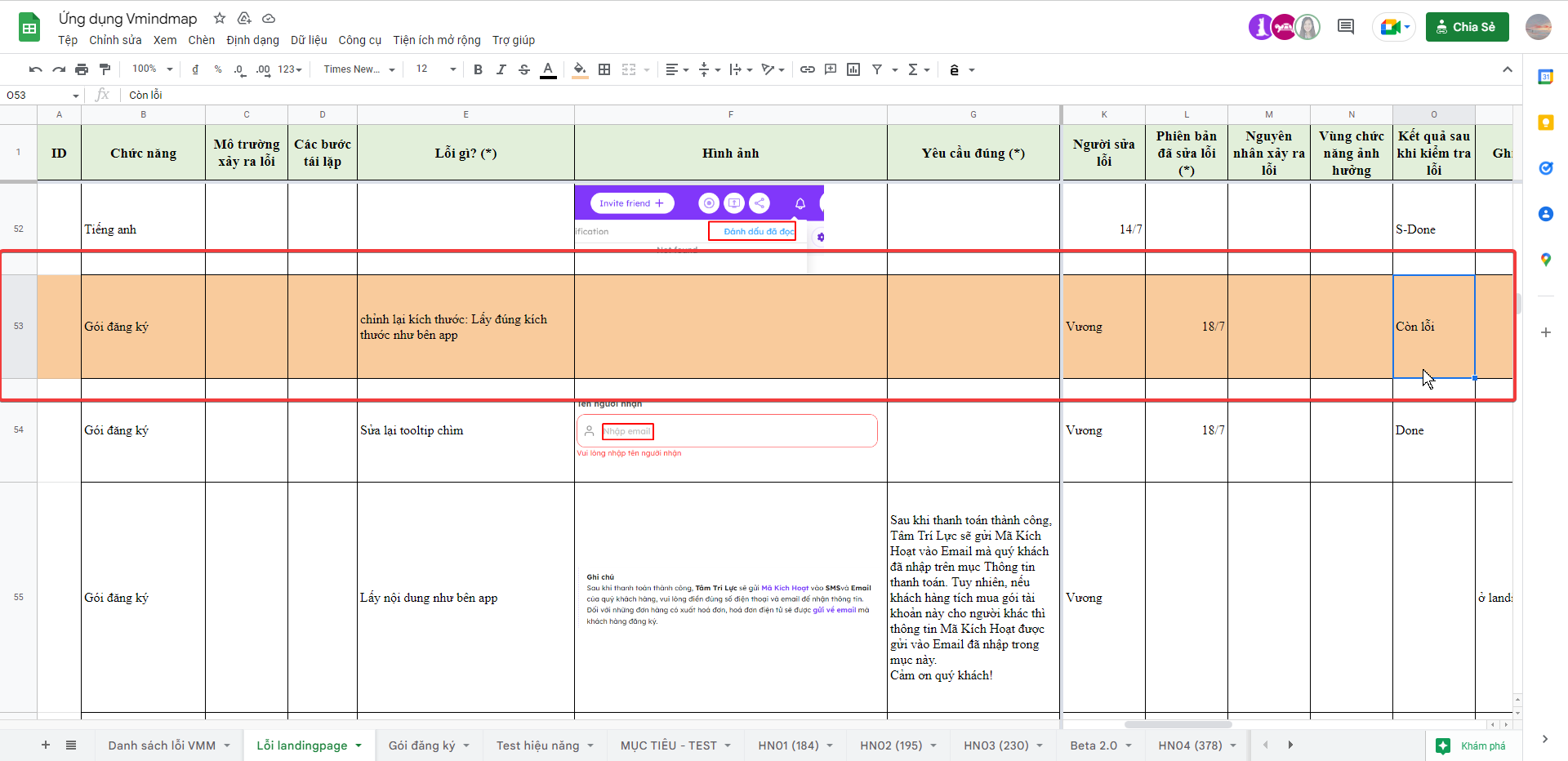The height and width of the screenshot is (761, 1568).
Task: Increase decimal places
Action: tap(263, 69)
